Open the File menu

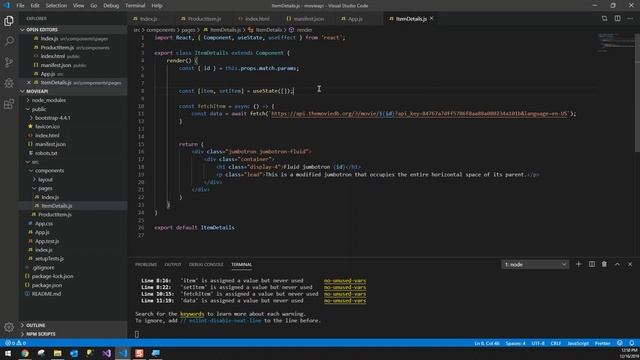point(20,6)
